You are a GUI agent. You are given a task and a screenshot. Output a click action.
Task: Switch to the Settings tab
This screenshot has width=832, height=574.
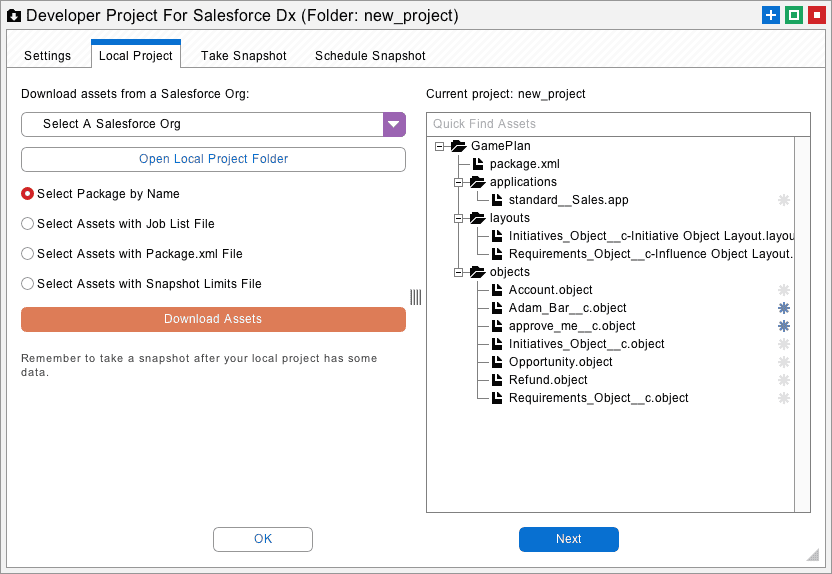[47, 56]
